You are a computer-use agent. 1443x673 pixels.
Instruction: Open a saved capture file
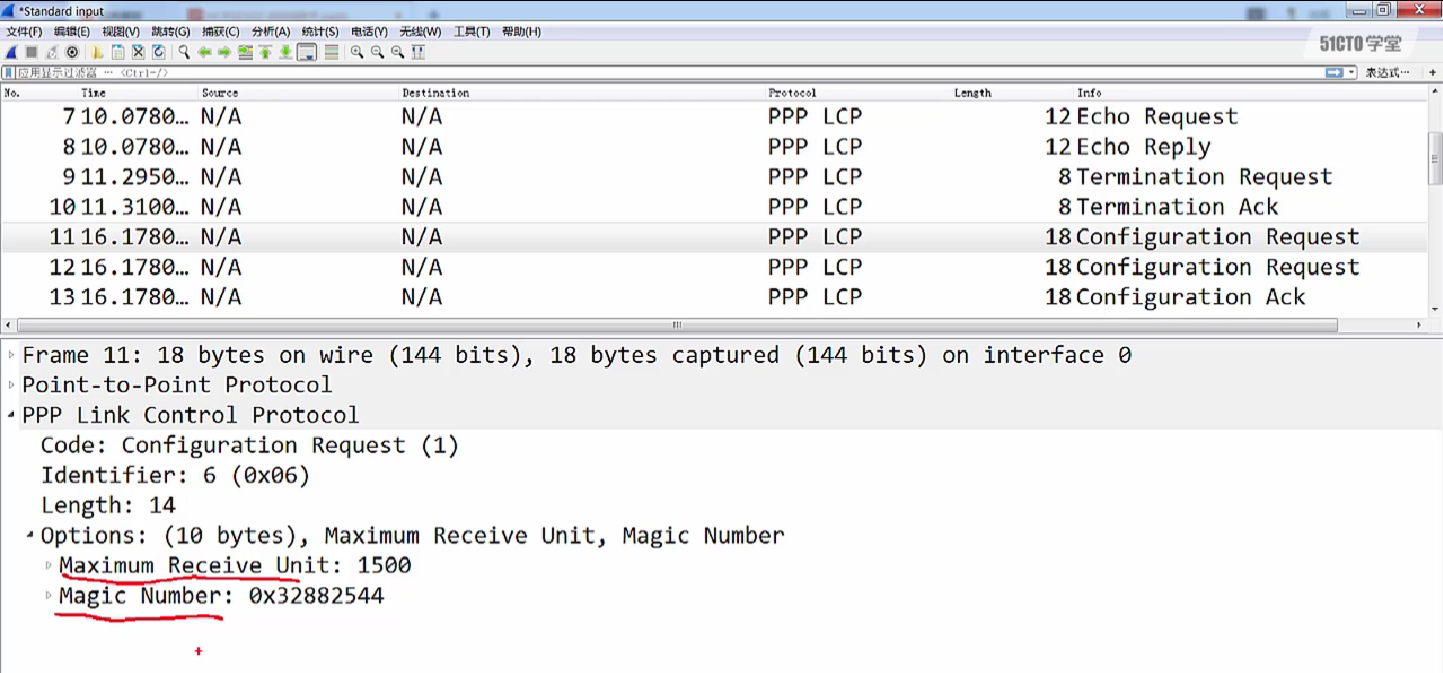point(98,52)
